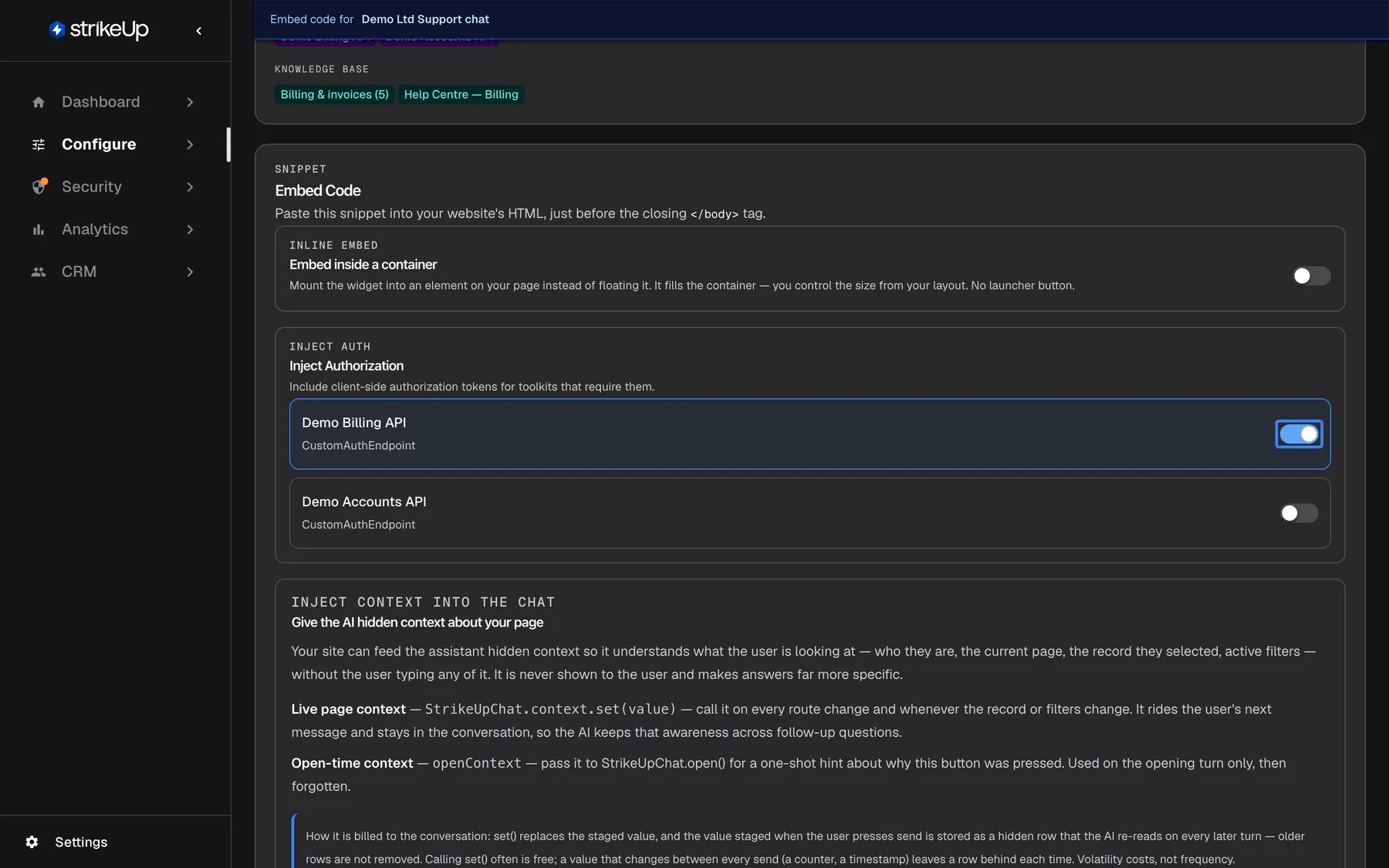Click the sidebar vertical scrollbar thumb
This screenshot has height=868, width=1389.
coord(228,144)
